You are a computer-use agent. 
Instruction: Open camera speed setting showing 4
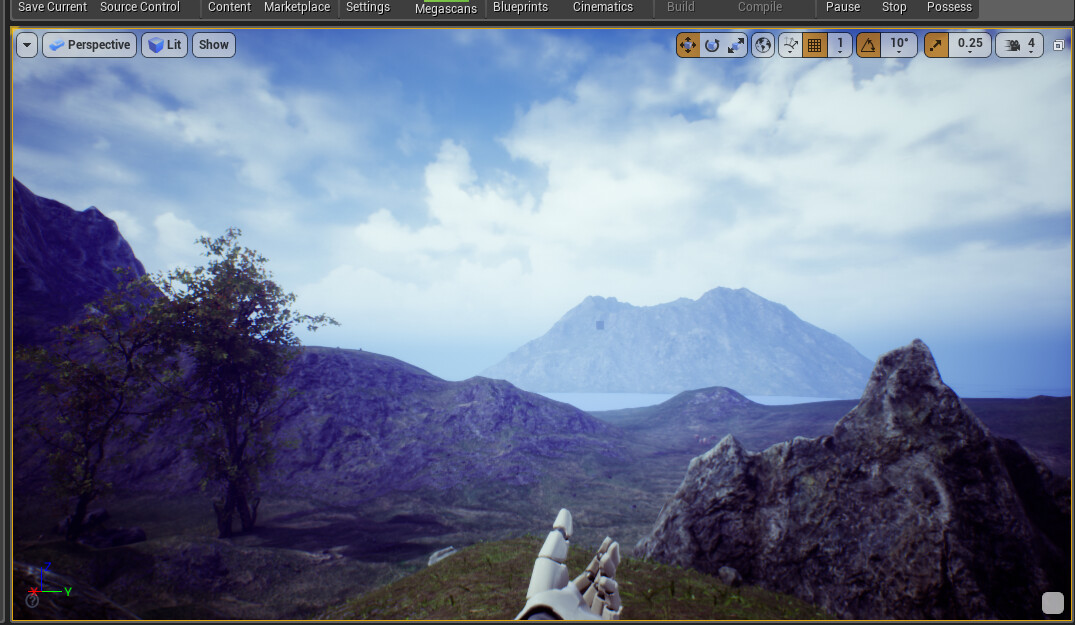1019,45
